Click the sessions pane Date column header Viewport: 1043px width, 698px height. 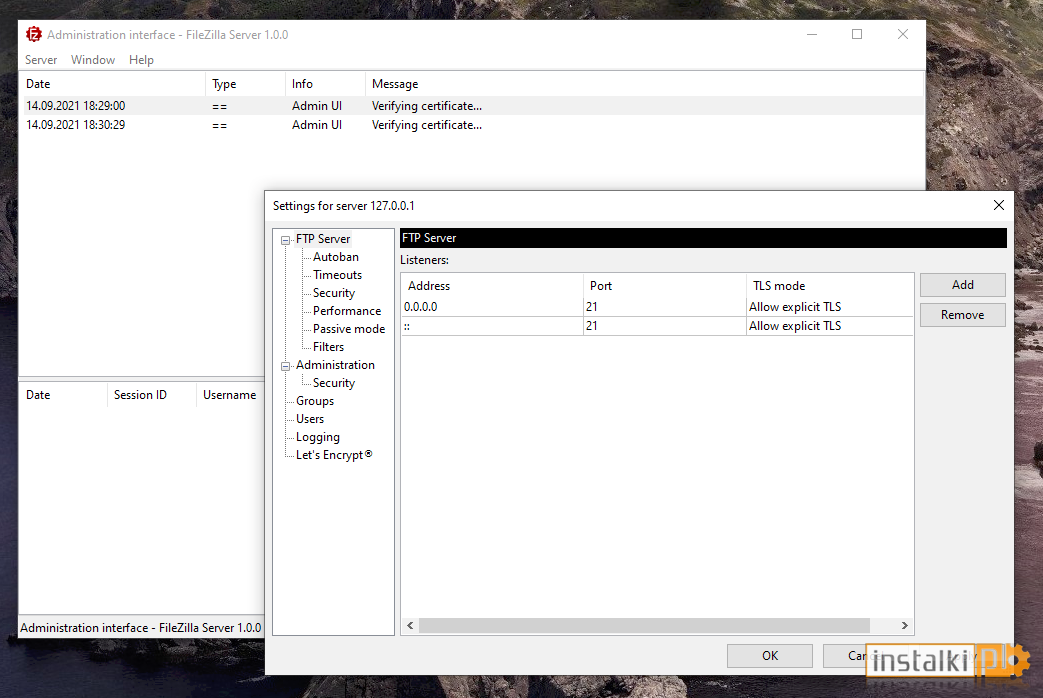[63, 395]
